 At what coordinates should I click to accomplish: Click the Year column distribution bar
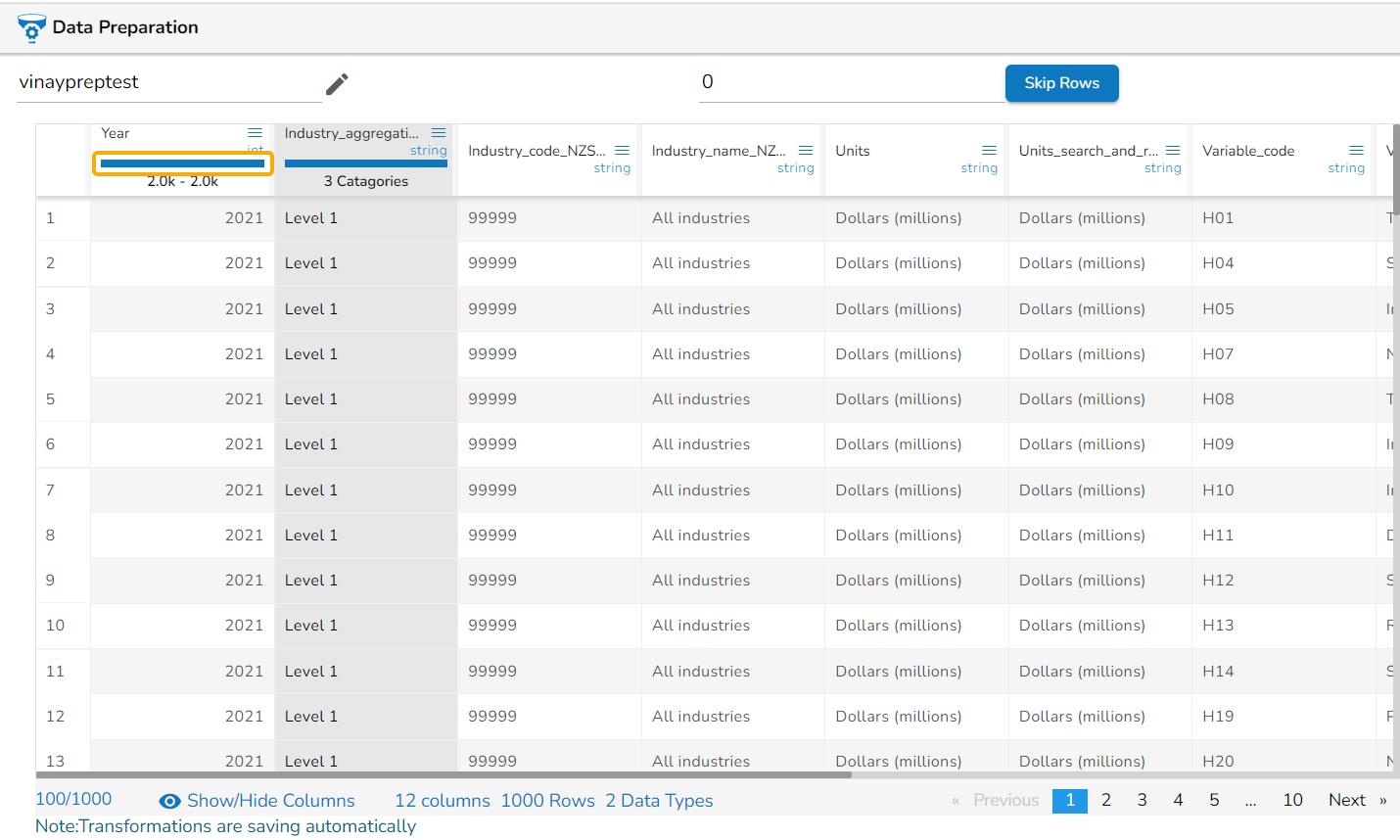(x=182, y=163)
